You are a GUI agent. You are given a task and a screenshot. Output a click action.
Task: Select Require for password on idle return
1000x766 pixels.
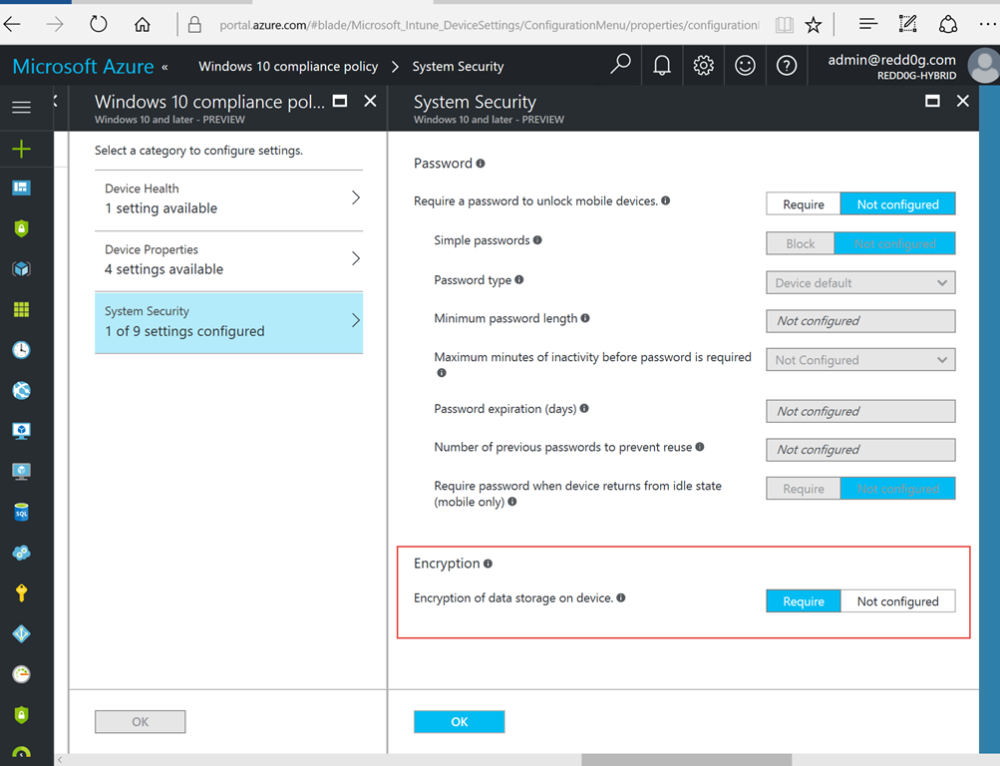click(x=804, y=489)
